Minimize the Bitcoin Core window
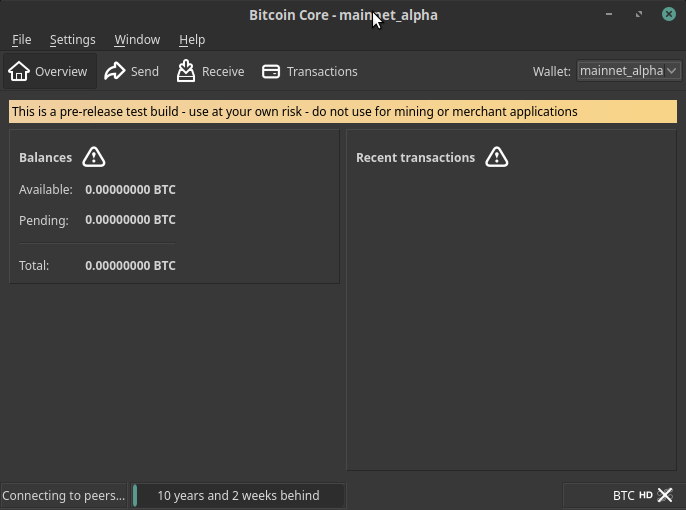 [x=609, y=14]
